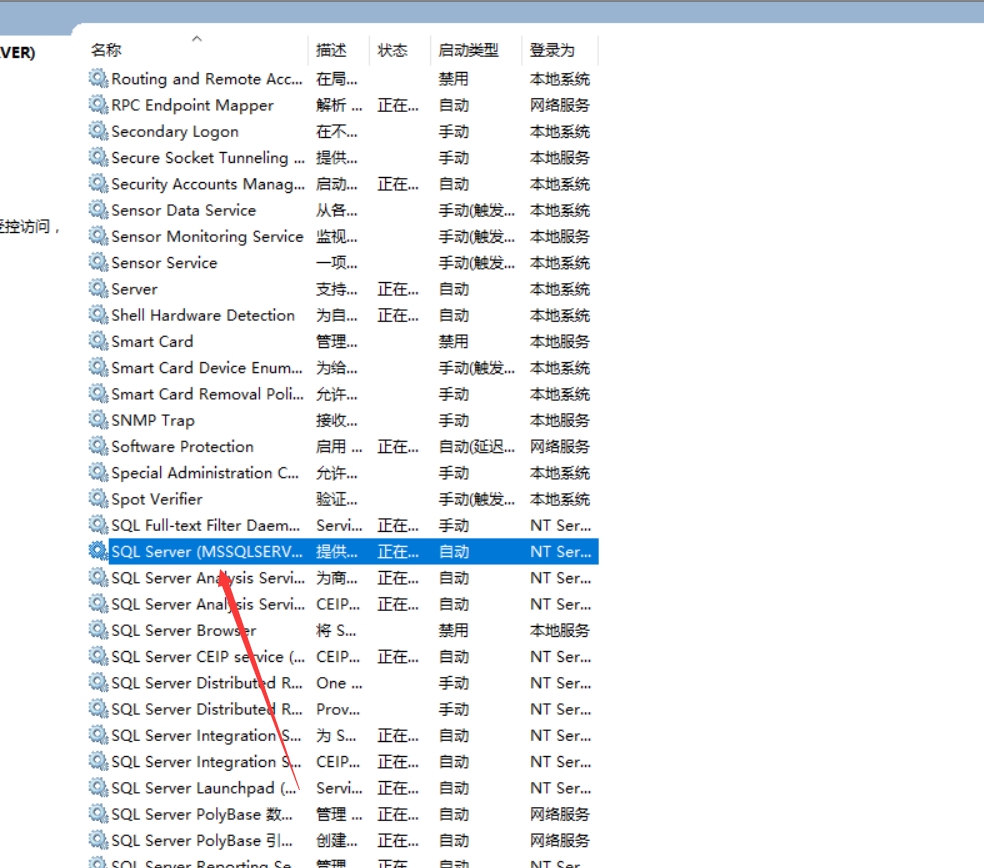Click 正在... status in Server row
This screenshot has height=868, width=984.
398,289
